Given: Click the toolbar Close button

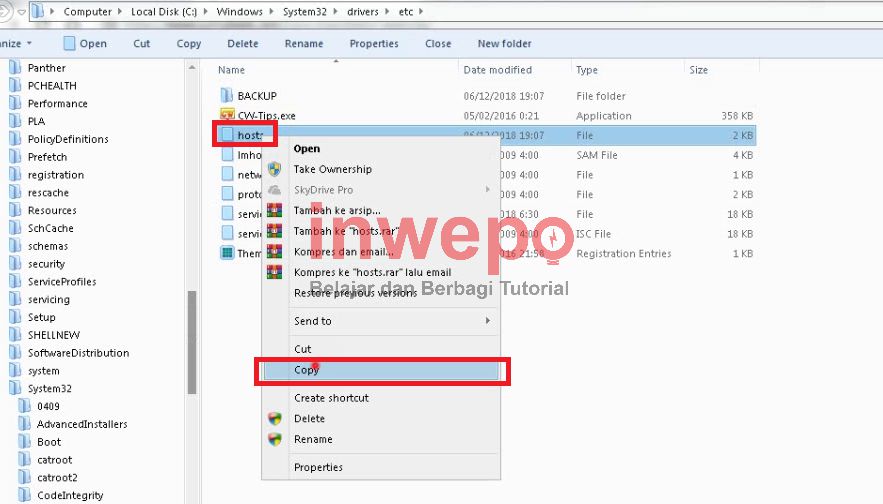Looking at the screenshot, I should pos(438,43).
